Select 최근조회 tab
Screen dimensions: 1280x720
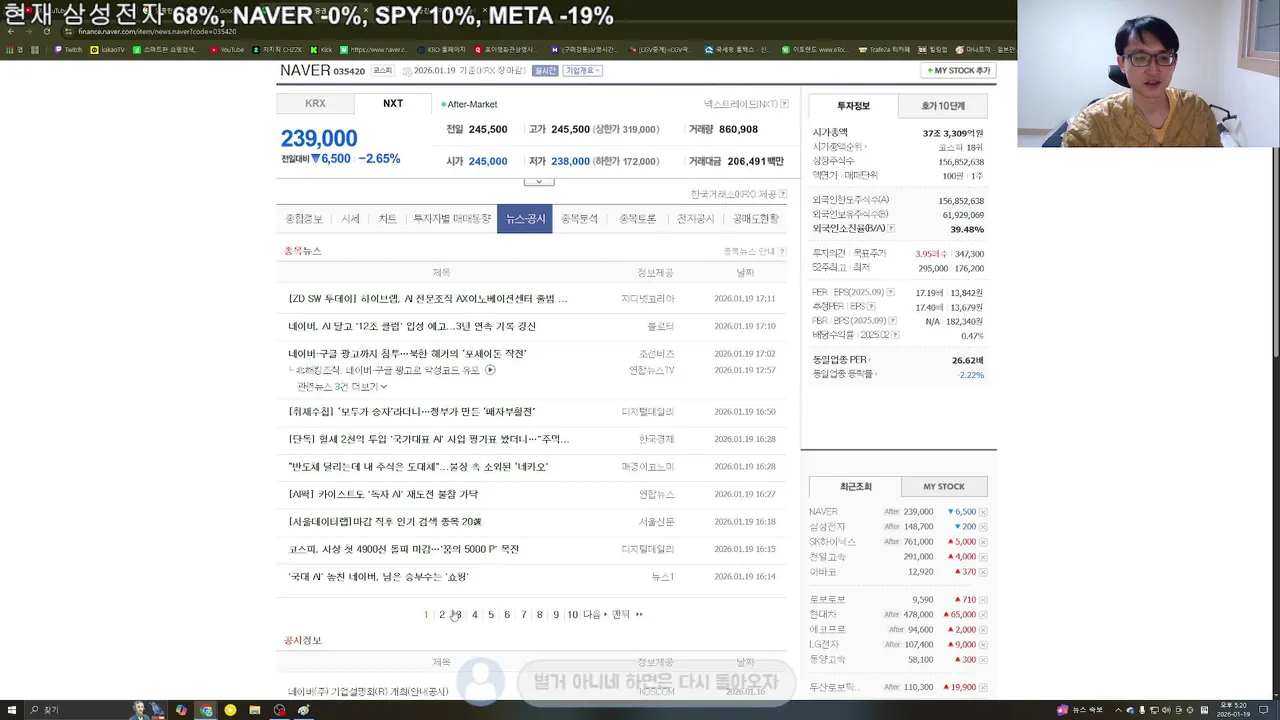click(855, 487)
